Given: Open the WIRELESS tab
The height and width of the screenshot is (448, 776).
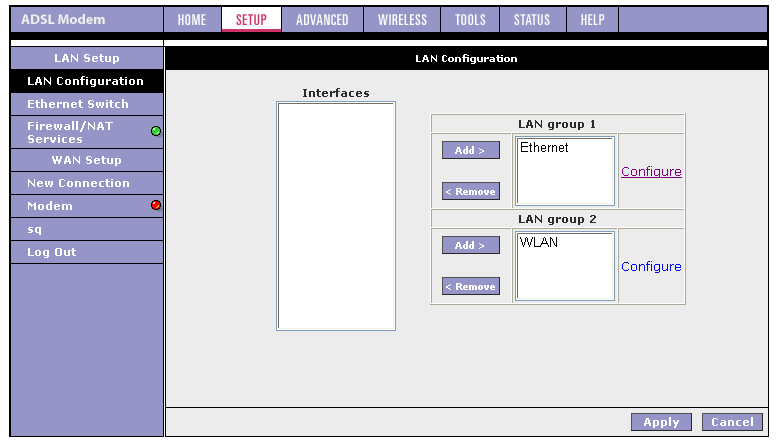Looking at the screenshot, I should pyautogui.click(x=402, y=20).
